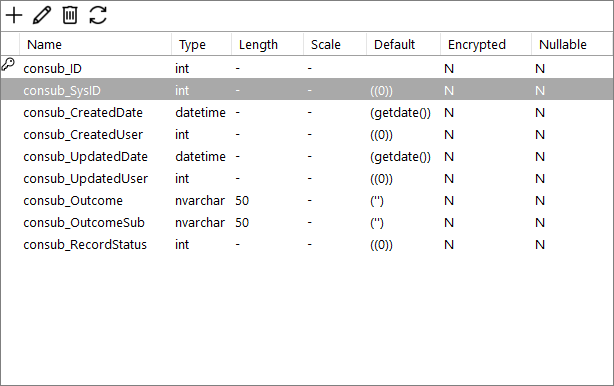Select the consub_SysID row
614x386 pixels.
tap(307, 89)
